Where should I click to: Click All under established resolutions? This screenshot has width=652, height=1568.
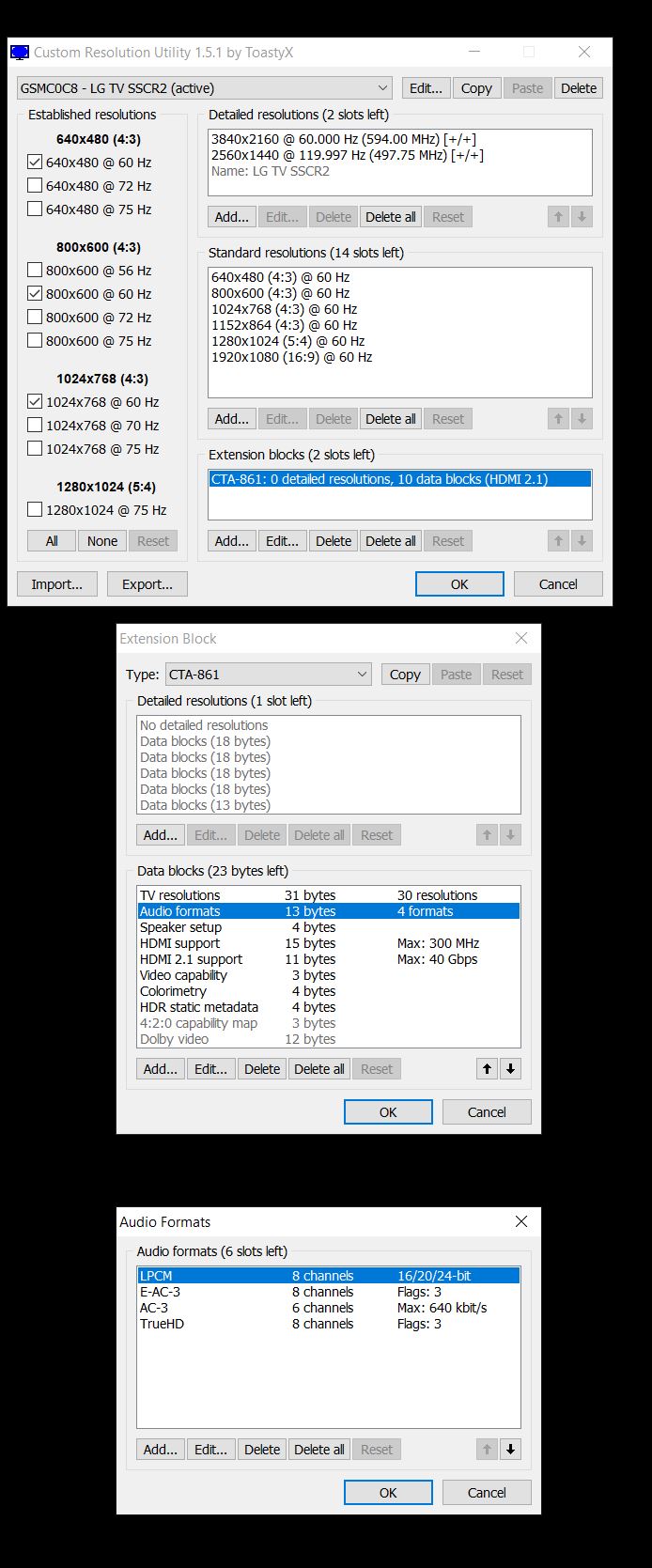pyautogui.click(x=52, y=541)
